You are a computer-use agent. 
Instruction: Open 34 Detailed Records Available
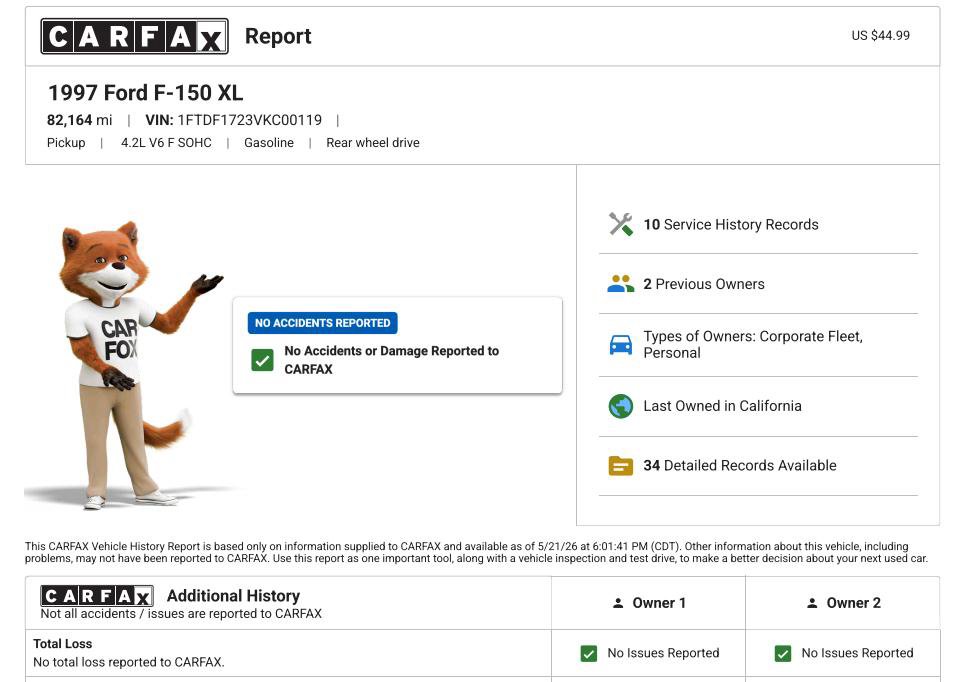(x=739, y=465)
